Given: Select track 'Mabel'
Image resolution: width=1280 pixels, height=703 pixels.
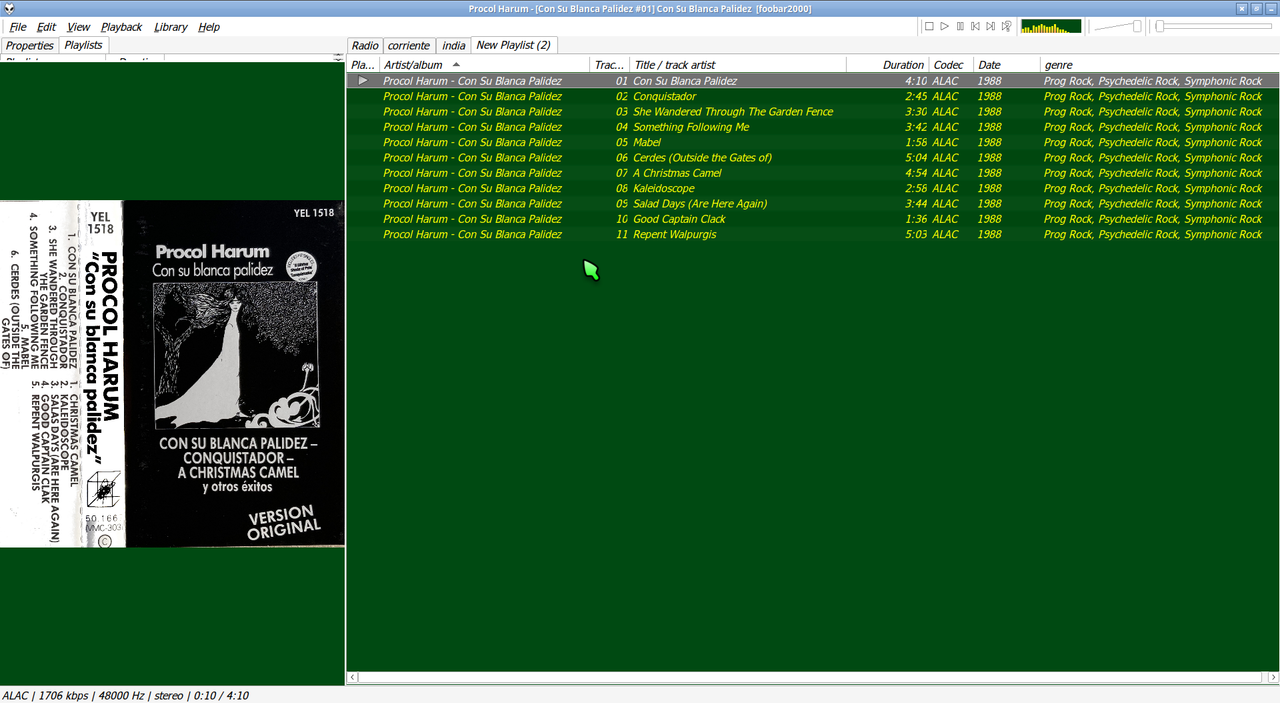Looking at the screenshot, I should click(x=647, y=142).
